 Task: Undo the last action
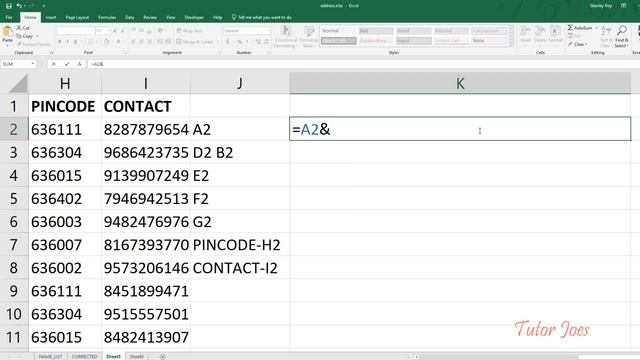[x=19, y=6]
